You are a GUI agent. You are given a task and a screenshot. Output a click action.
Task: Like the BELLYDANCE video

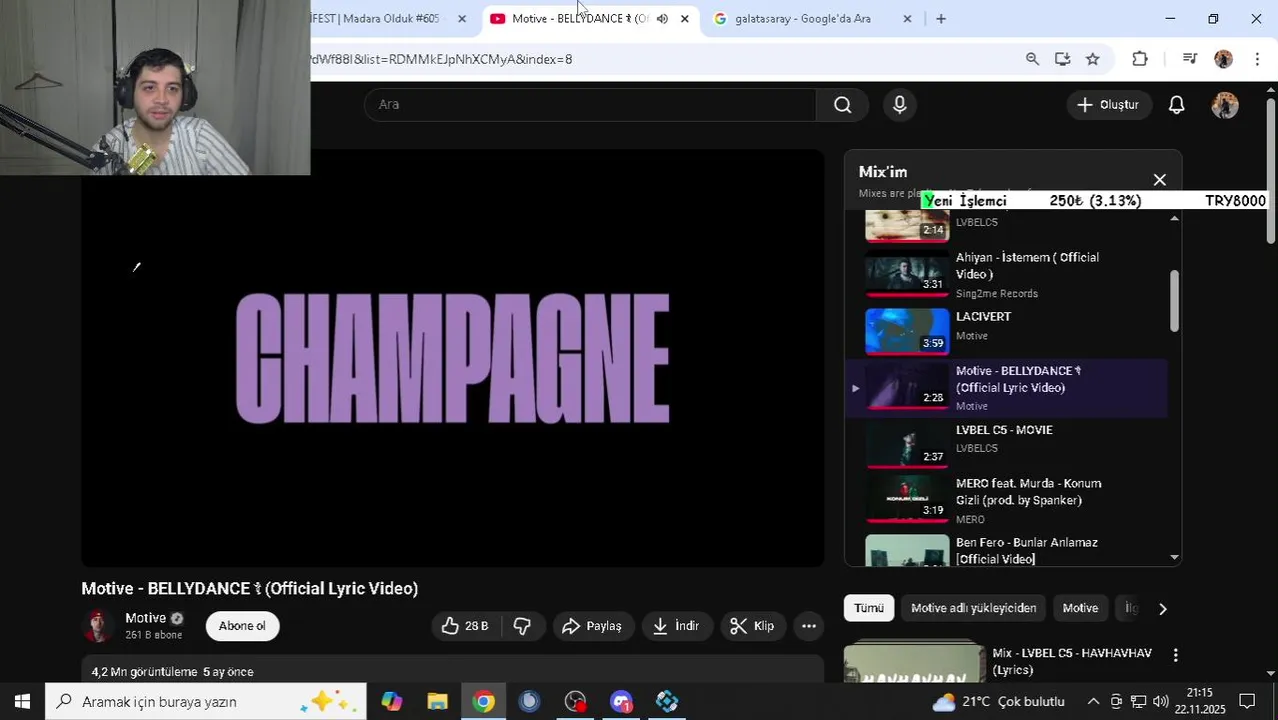(465, 626)
